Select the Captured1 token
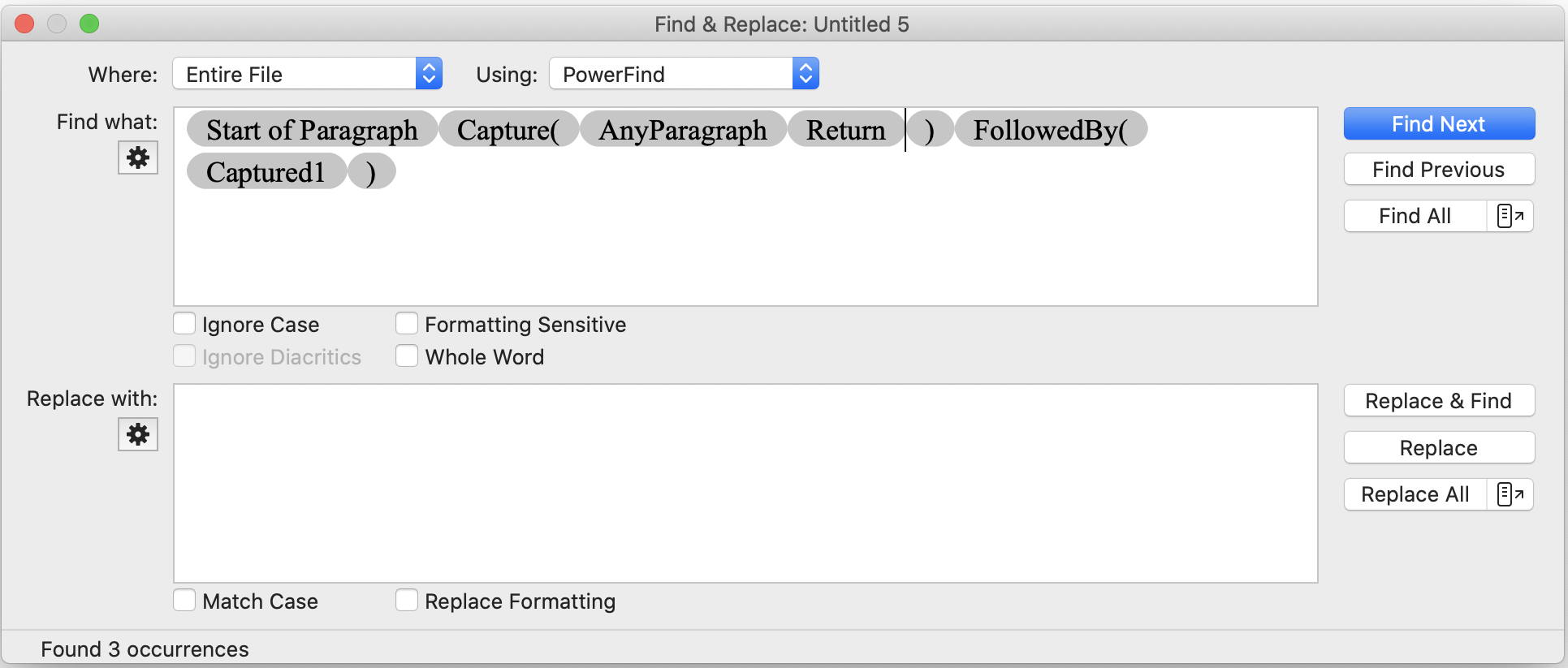The image size is (1568, 668). click(x=266, y=171)
